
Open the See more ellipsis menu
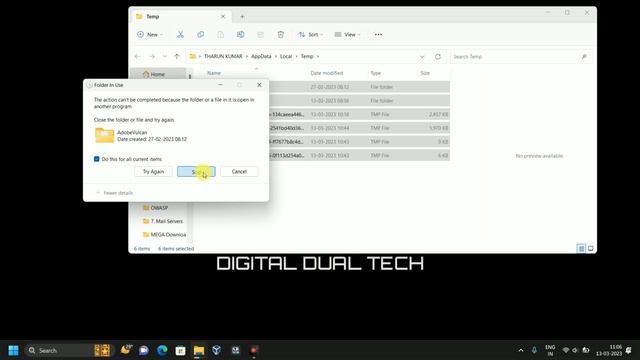pos(378,35)
